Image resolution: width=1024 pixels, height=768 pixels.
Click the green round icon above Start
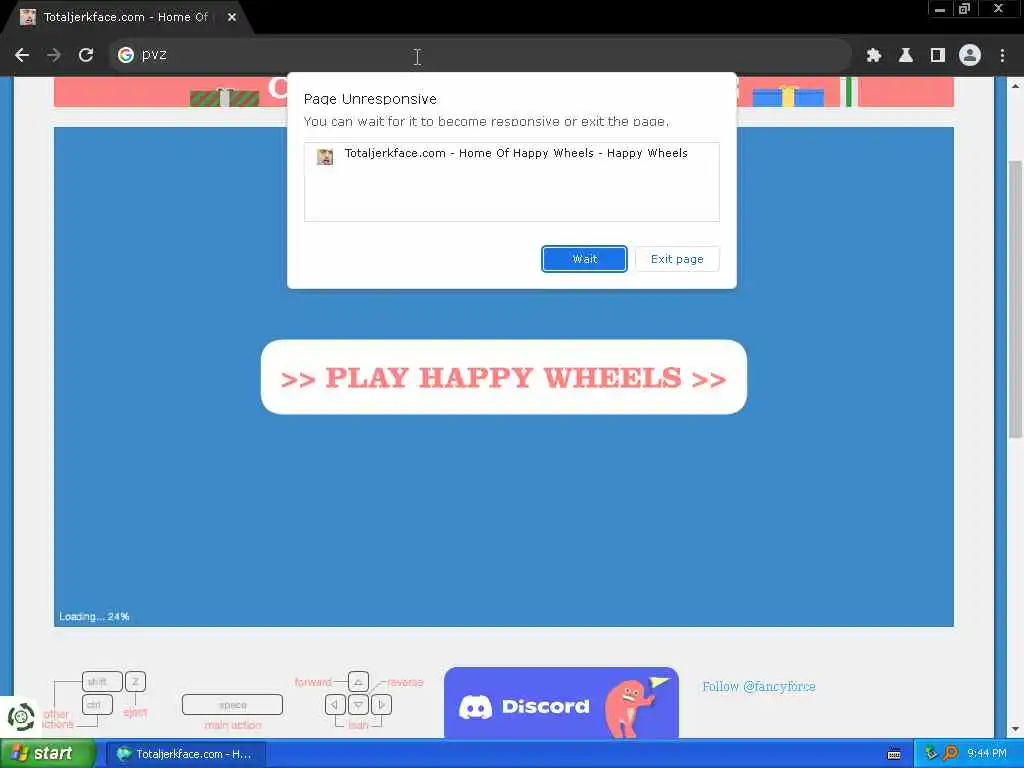point(21,717)
